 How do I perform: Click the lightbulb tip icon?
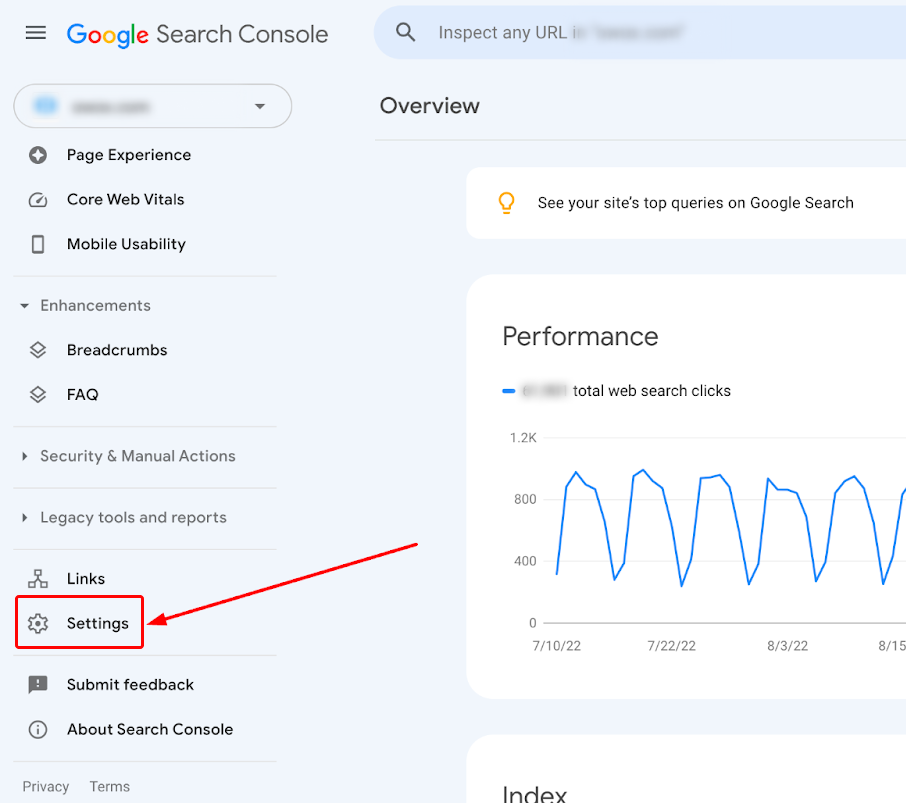(507, 203)
